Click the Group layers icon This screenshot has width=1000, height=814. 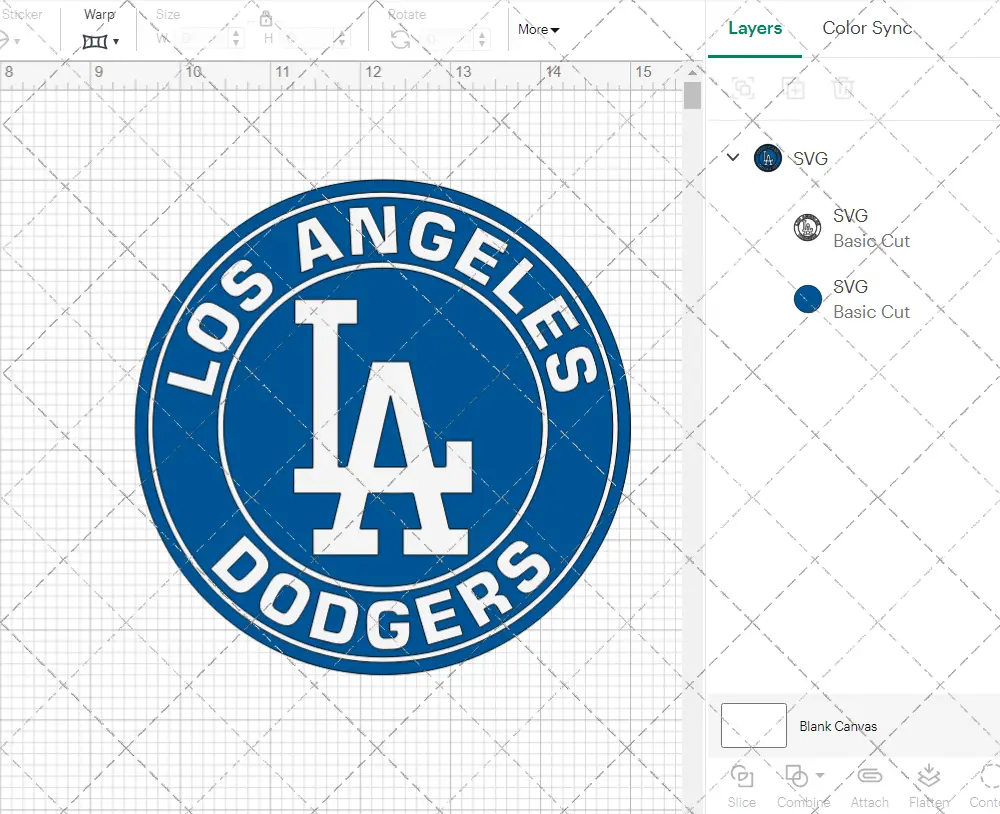point(743,88)
